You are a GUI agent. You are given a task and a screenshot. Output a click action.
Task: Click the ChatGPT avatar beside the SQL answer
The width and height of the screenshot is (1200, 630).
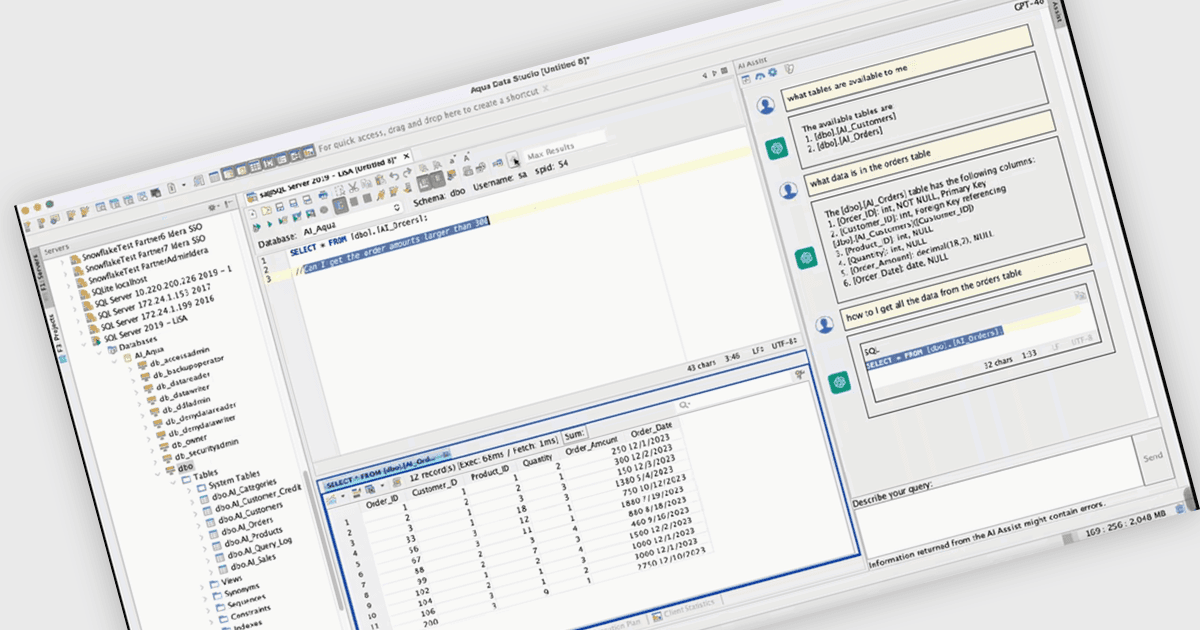click(x=838, y=381)
